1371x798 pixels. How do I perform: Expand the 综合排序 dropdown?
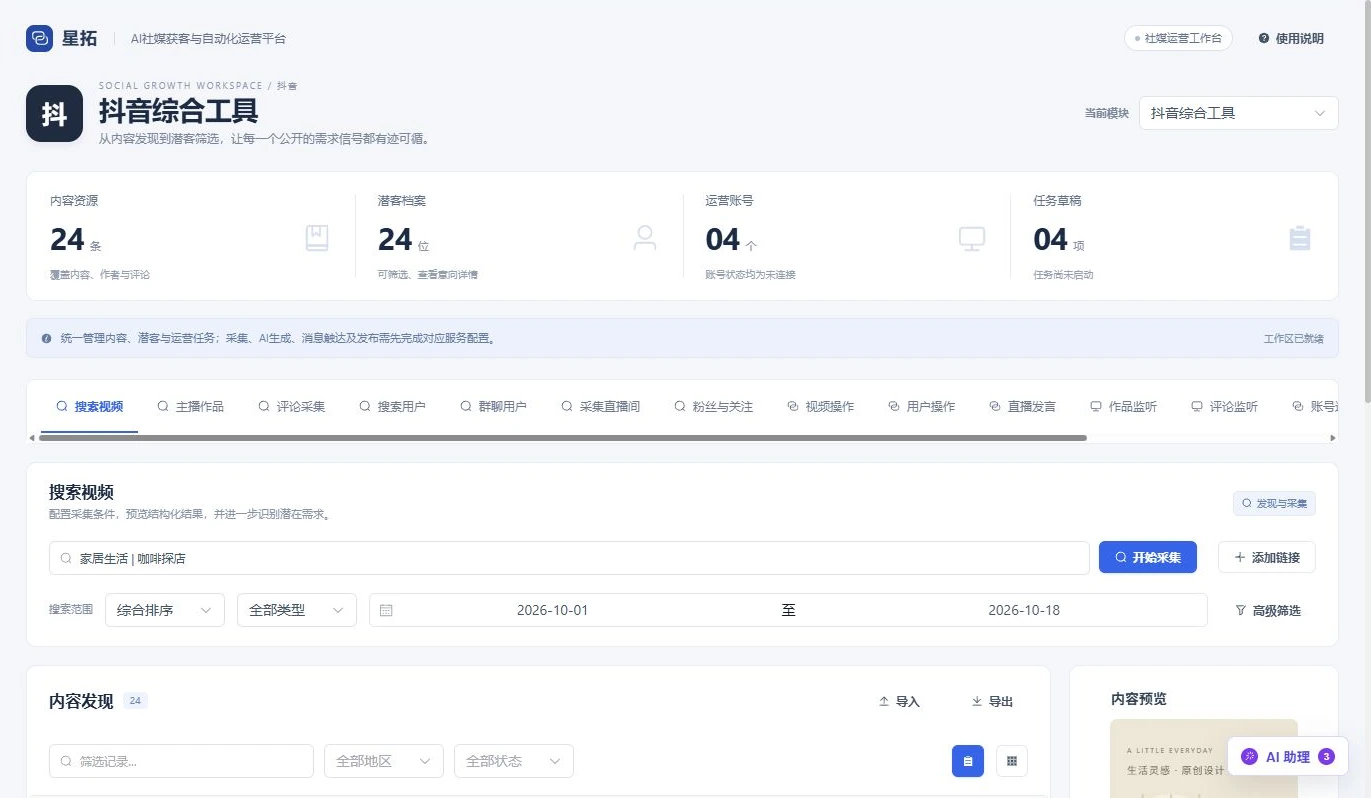click(165, 610)
